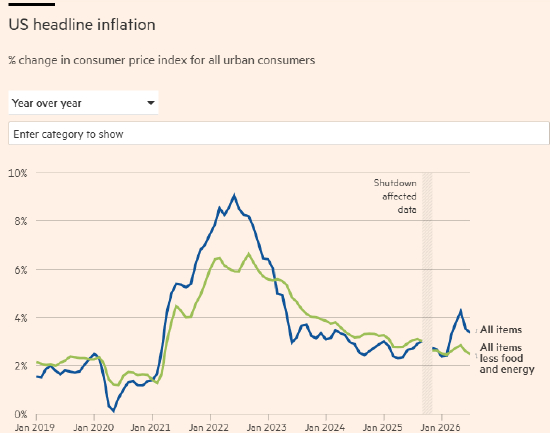Click the US headline inflation title
The height and width of the screenshot is (433, 550).
tap(82, 25)
